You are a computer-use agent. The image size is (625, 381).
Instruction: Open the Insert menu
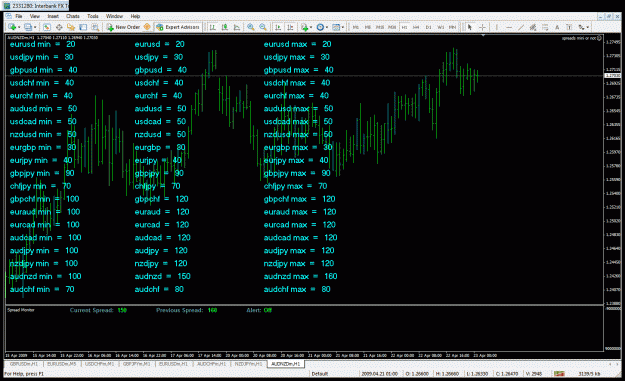tap(53, 16)
